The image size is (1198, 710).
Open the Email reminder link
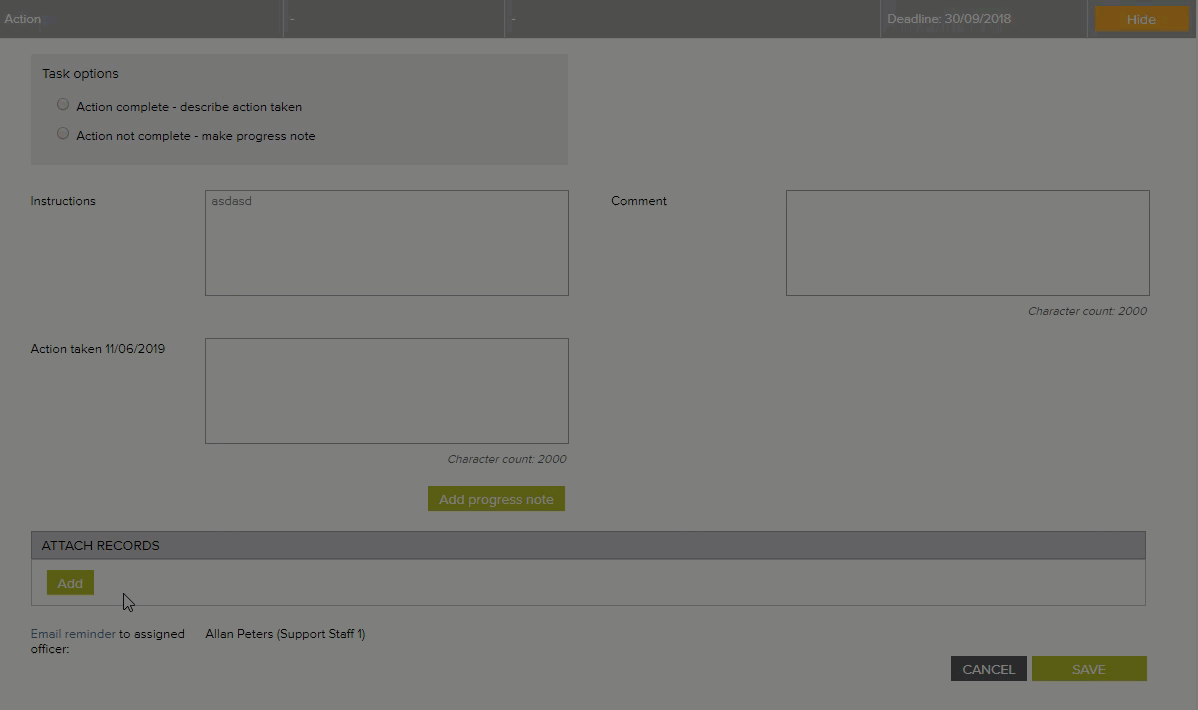tap(73, 634)
